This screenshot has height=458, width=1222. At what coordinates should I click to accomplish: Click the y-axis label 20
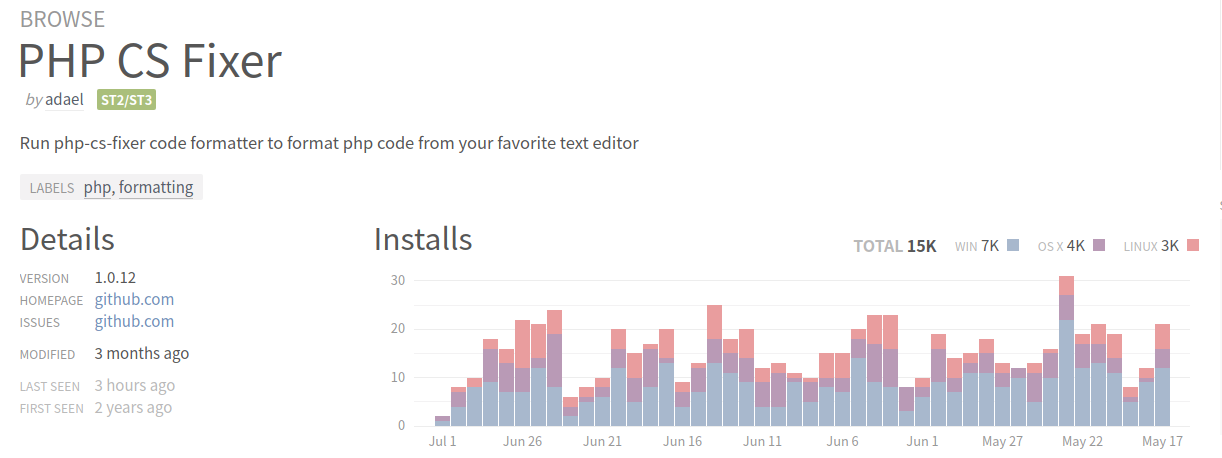coord(398,329)
